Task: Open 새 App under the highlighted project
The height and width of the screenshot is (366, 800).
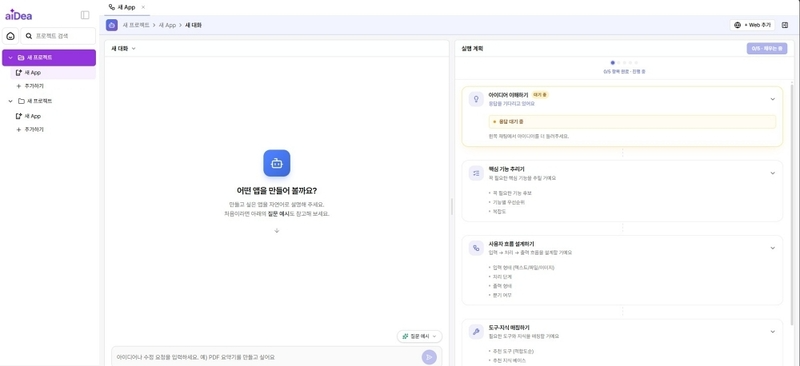Action: [53, 73]
